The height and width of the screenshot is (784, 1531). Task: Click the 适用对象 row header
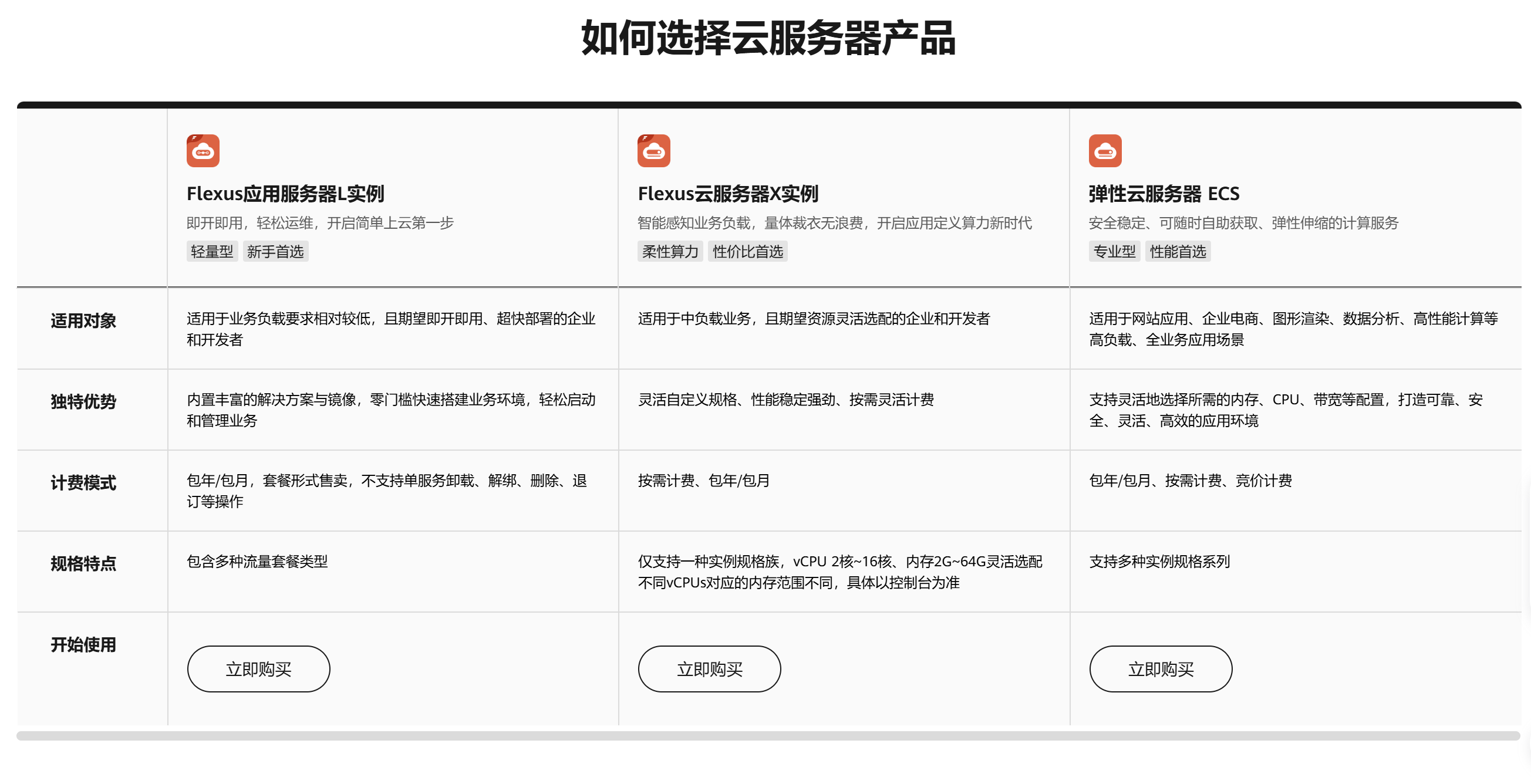tap(83, 322)
